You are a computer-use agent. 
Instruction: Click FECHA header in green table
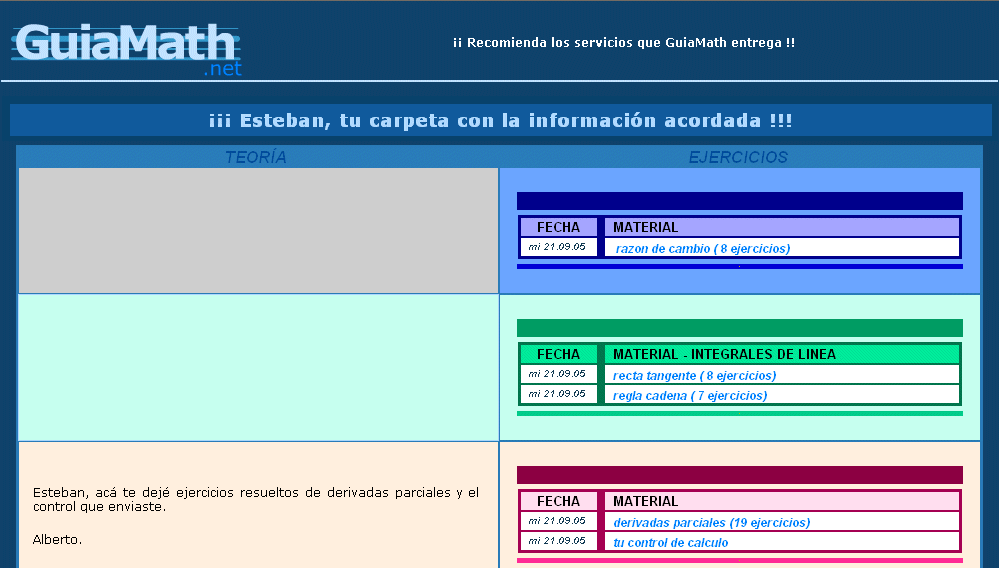coord(559,354)
